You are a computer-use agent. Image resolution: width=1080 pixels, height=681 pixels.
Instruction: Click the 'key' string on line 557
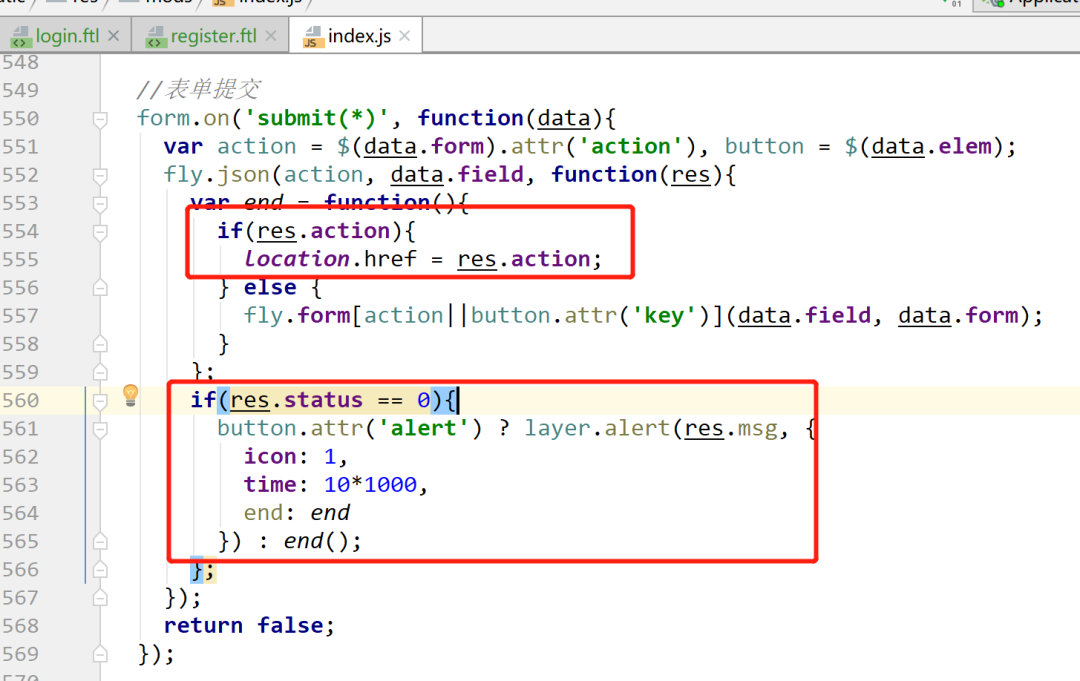click(664, 315)
